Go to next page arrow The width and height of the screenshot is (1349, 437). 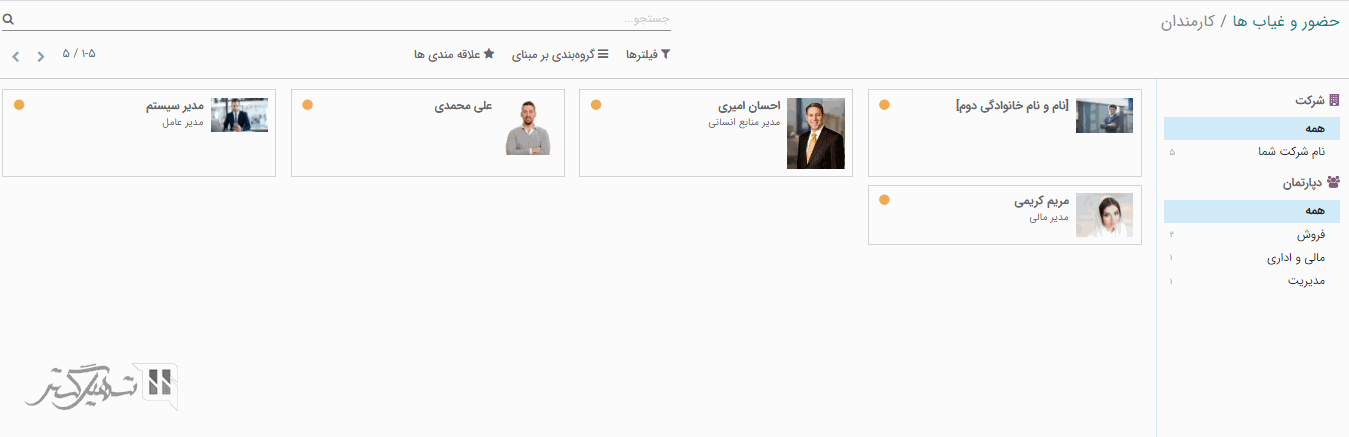tap(17, 56)
